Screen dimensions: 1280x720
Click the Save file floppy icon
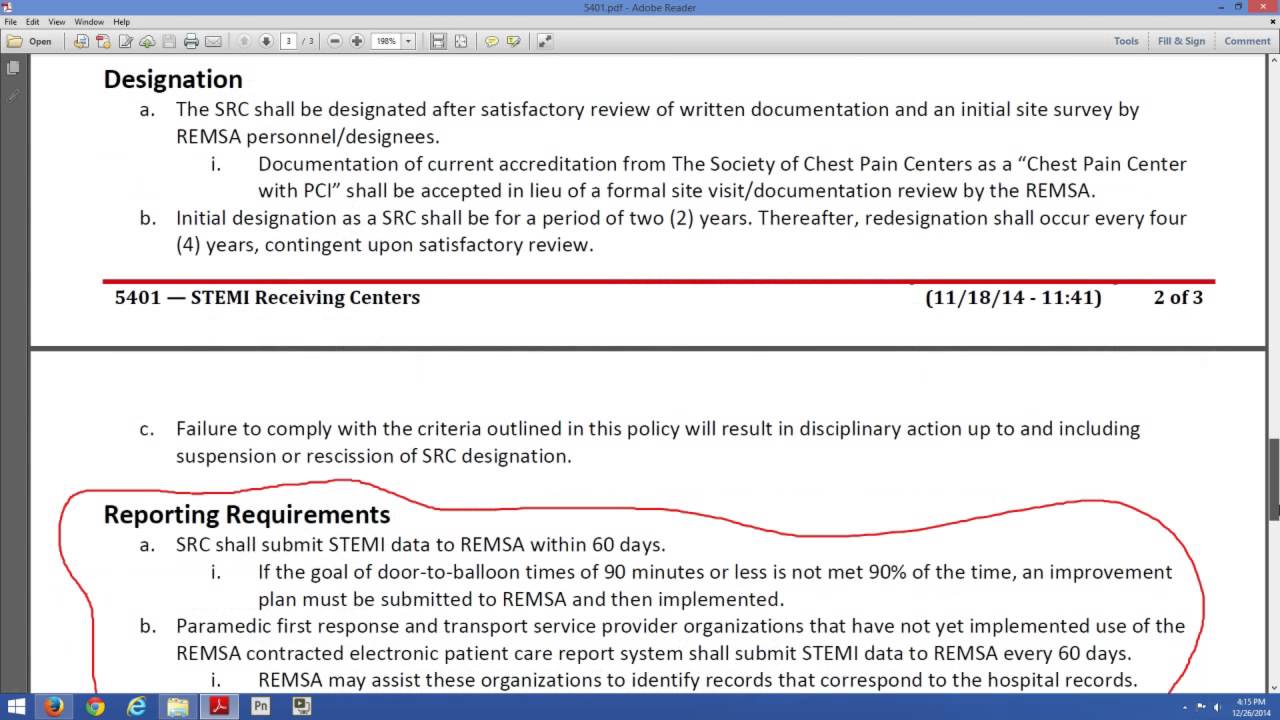click(x=169, y=41)
